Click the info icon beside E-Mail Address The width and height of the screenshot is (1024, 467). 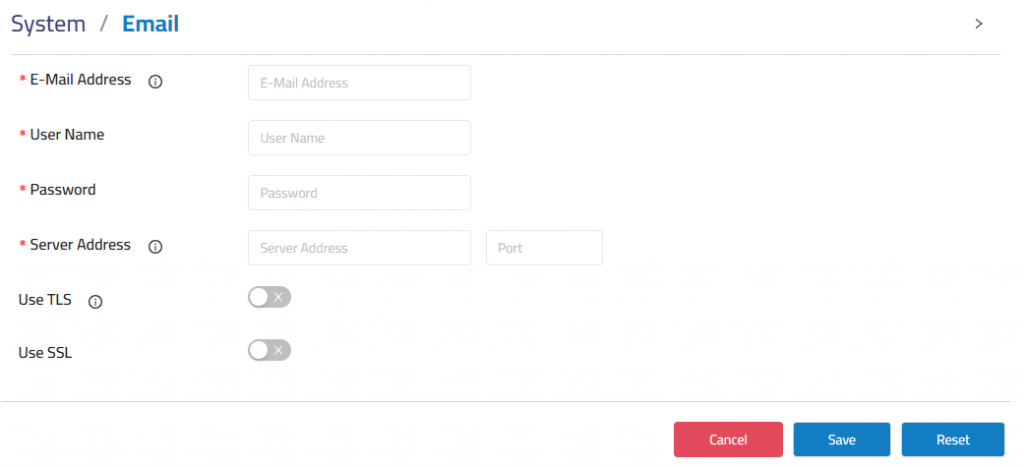point(155,82)
